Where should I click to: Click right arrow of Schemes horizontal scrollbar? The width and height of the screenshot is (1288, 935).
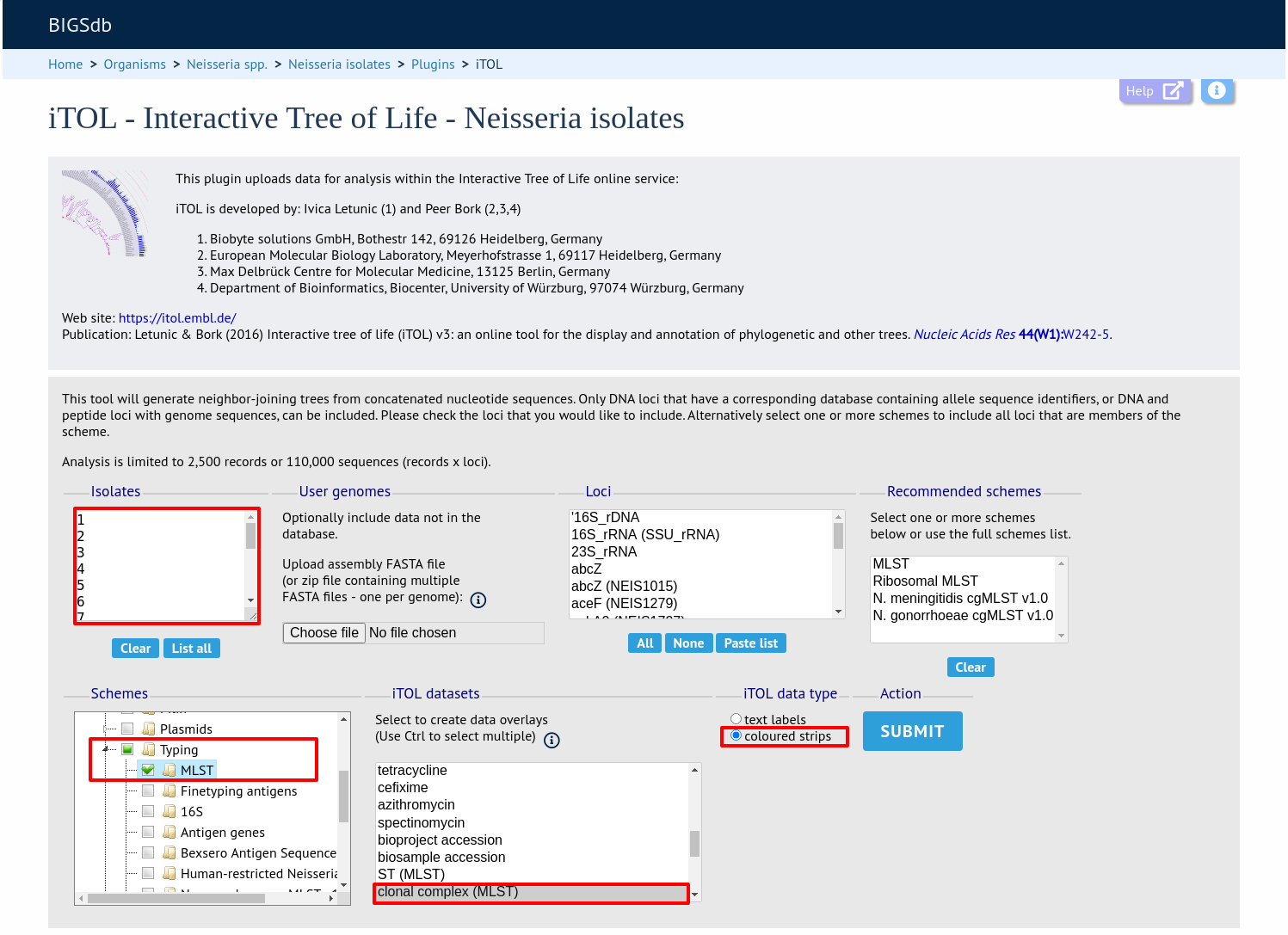click(x=332, y=898)
